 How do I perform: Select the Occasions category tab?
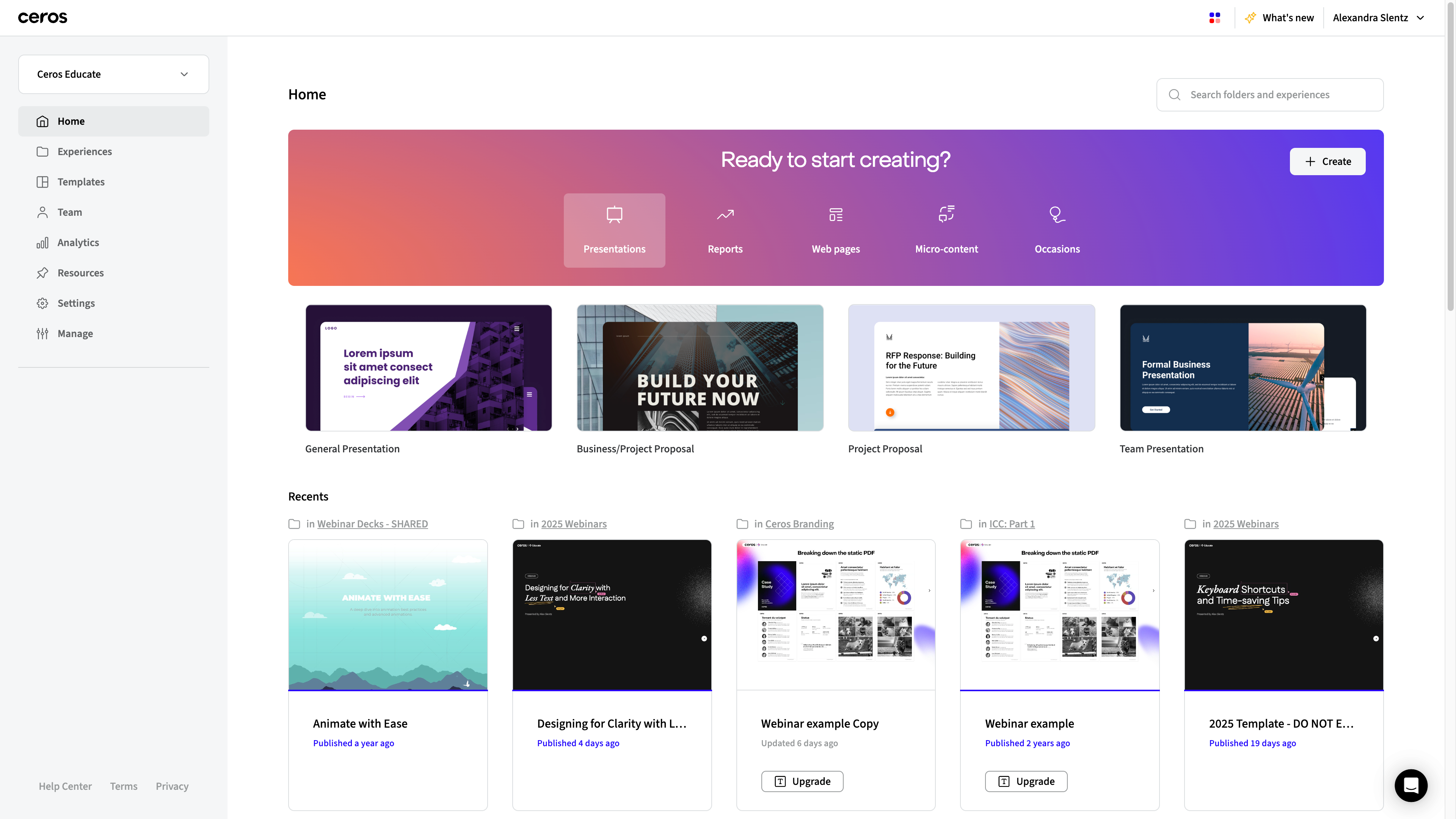click(x=1057, y=231)
